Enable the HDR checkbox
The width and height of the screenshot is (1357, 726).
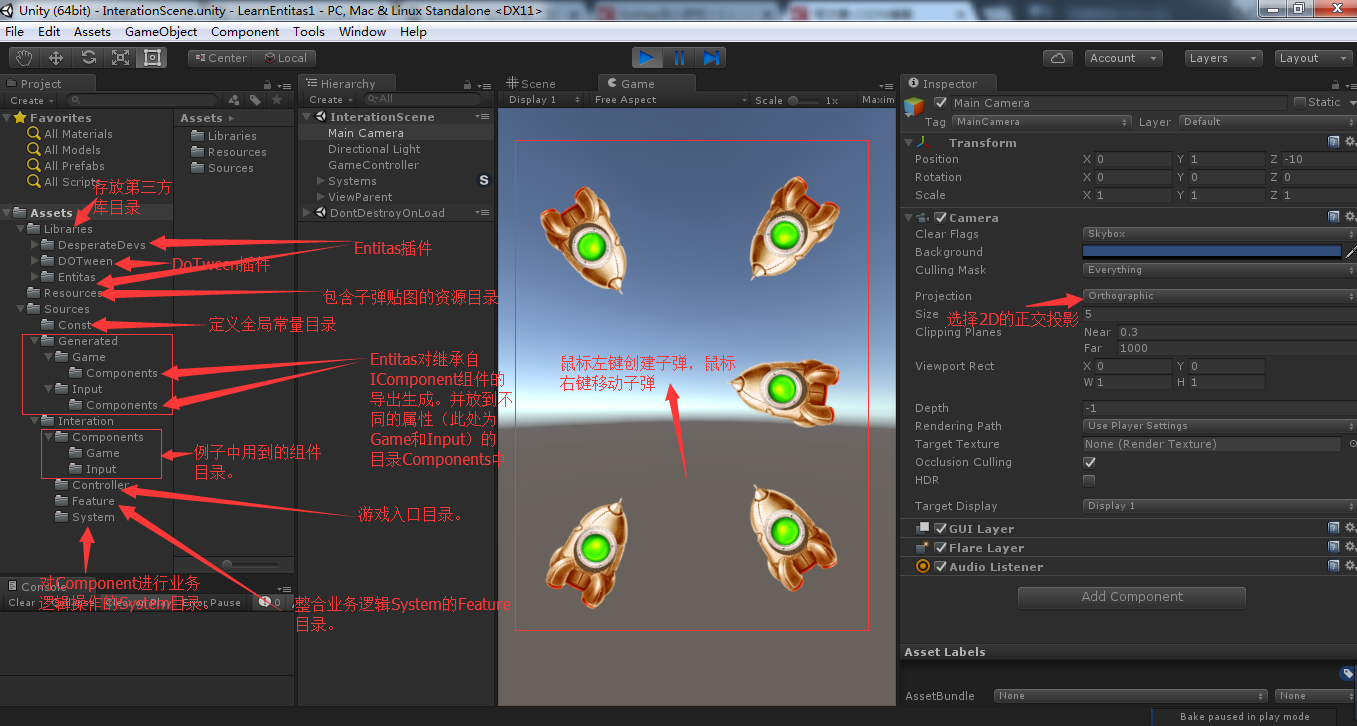tap(1090, 480)
